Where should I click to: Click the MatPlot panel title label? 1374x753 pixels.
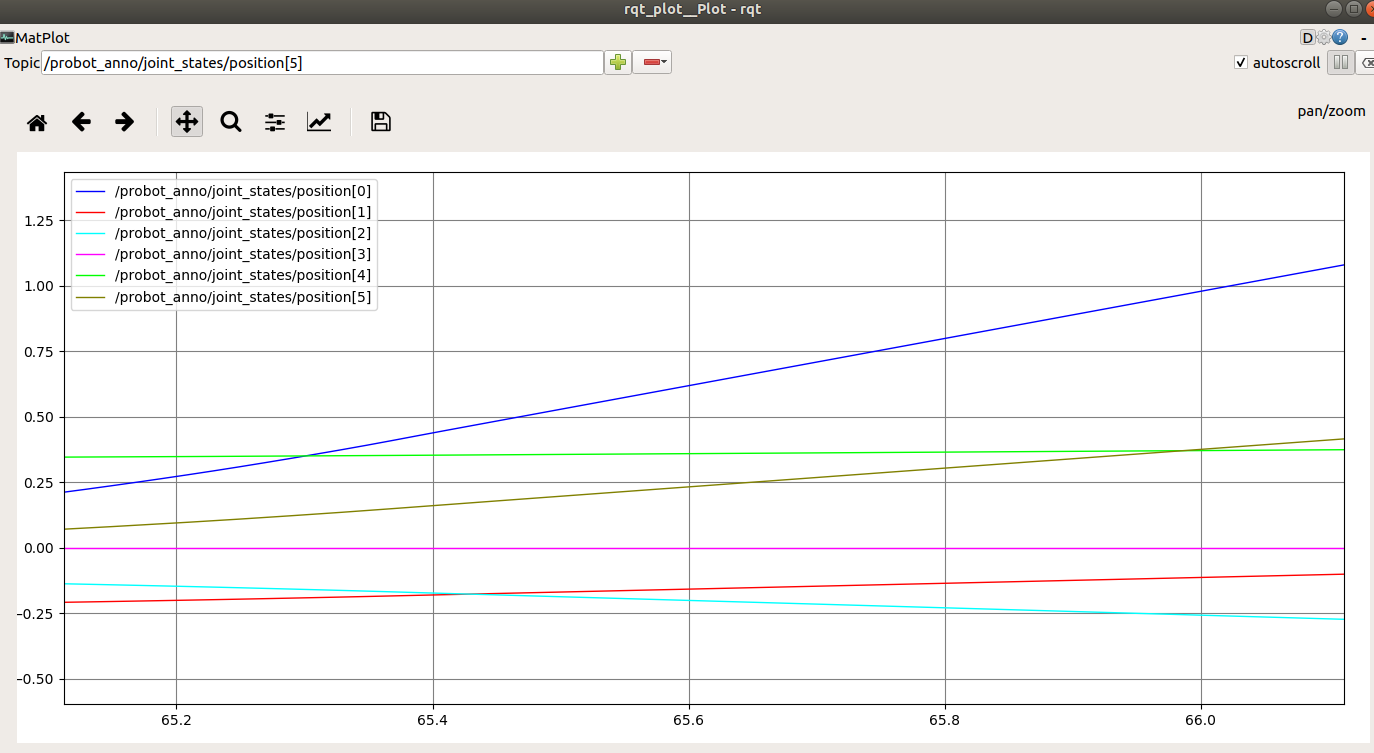[x=42, y=38]
